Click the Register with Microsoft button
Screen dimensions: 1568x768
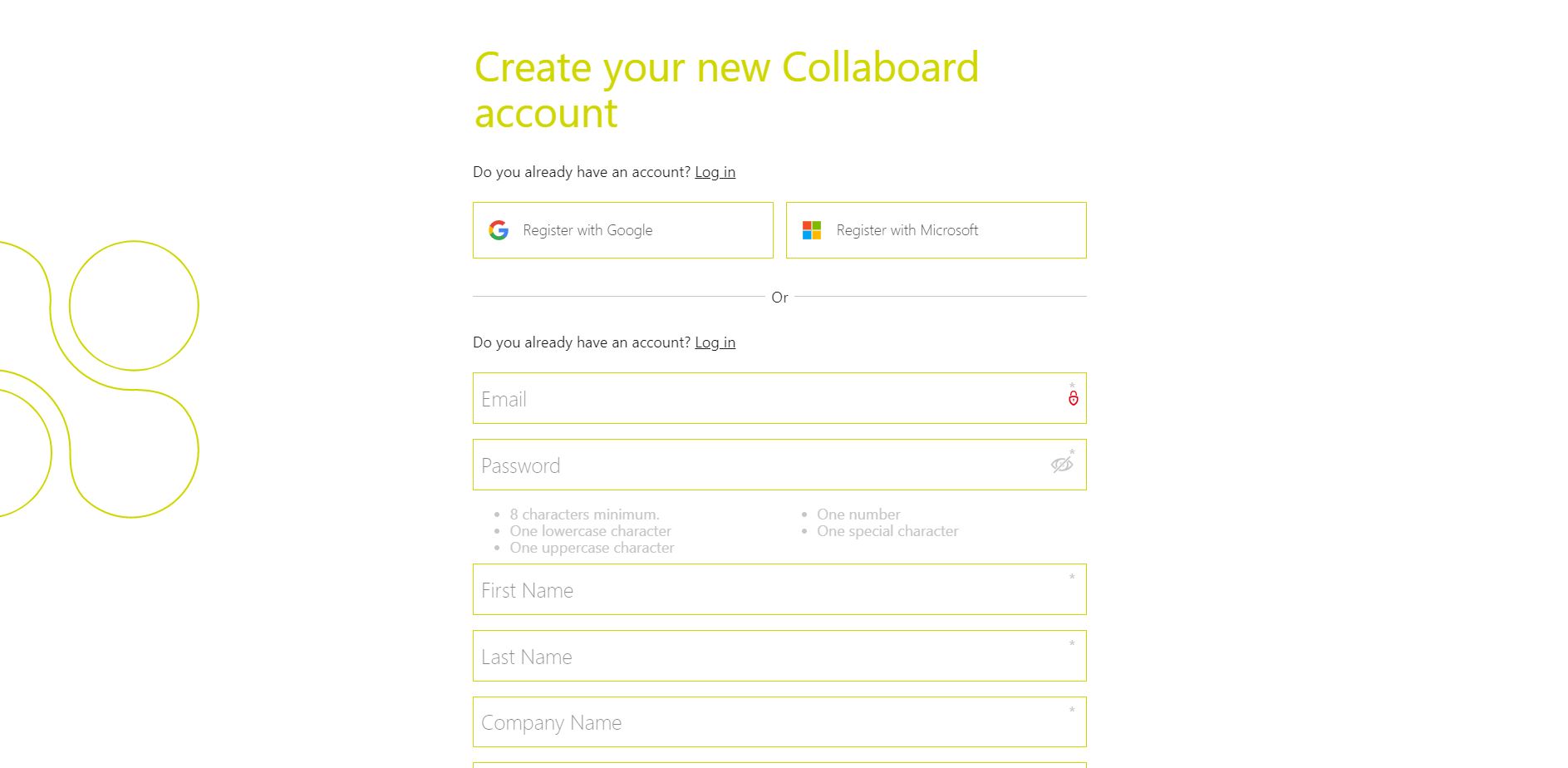[x=935, y=230]
